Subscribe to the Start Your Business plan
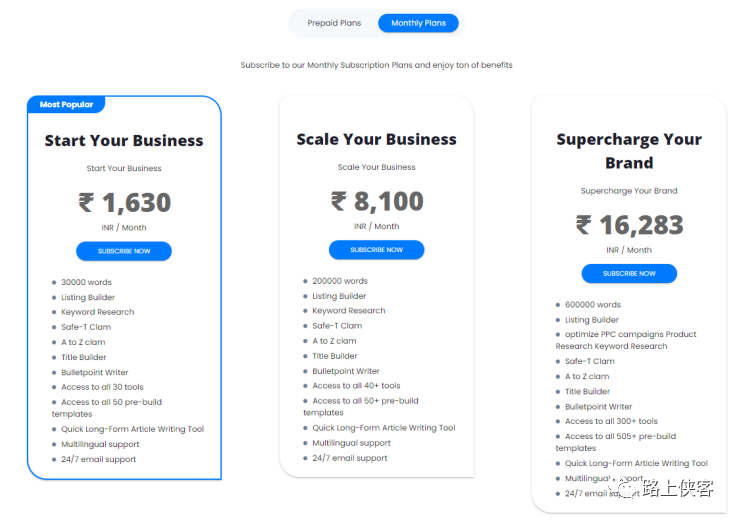Screen dimensions: 737x520 124,251
